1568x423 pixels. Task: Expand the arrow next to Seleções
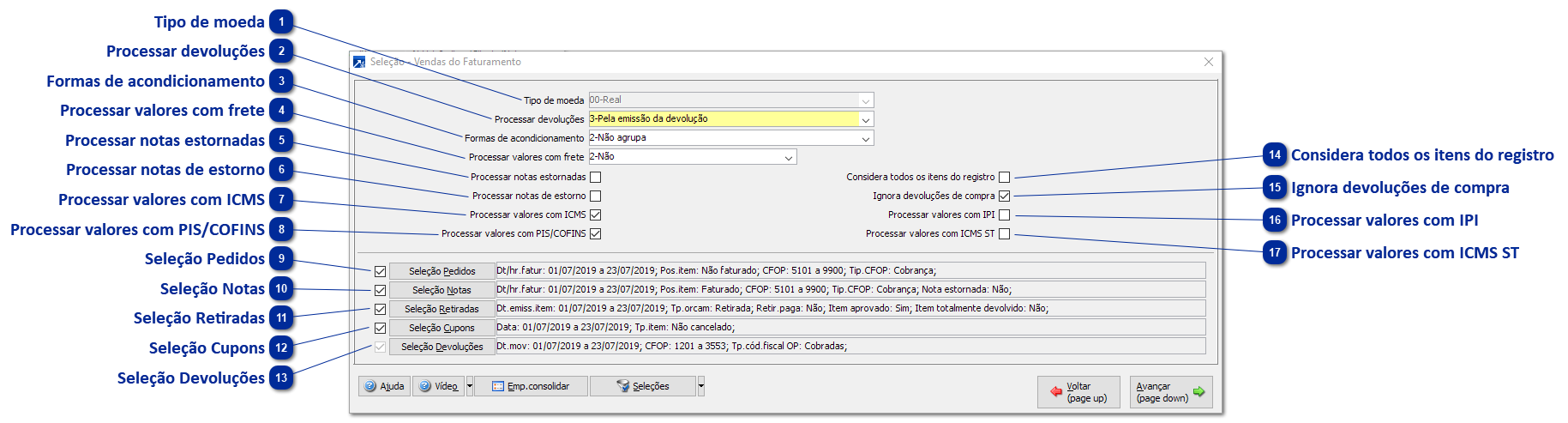coord(701,386)
